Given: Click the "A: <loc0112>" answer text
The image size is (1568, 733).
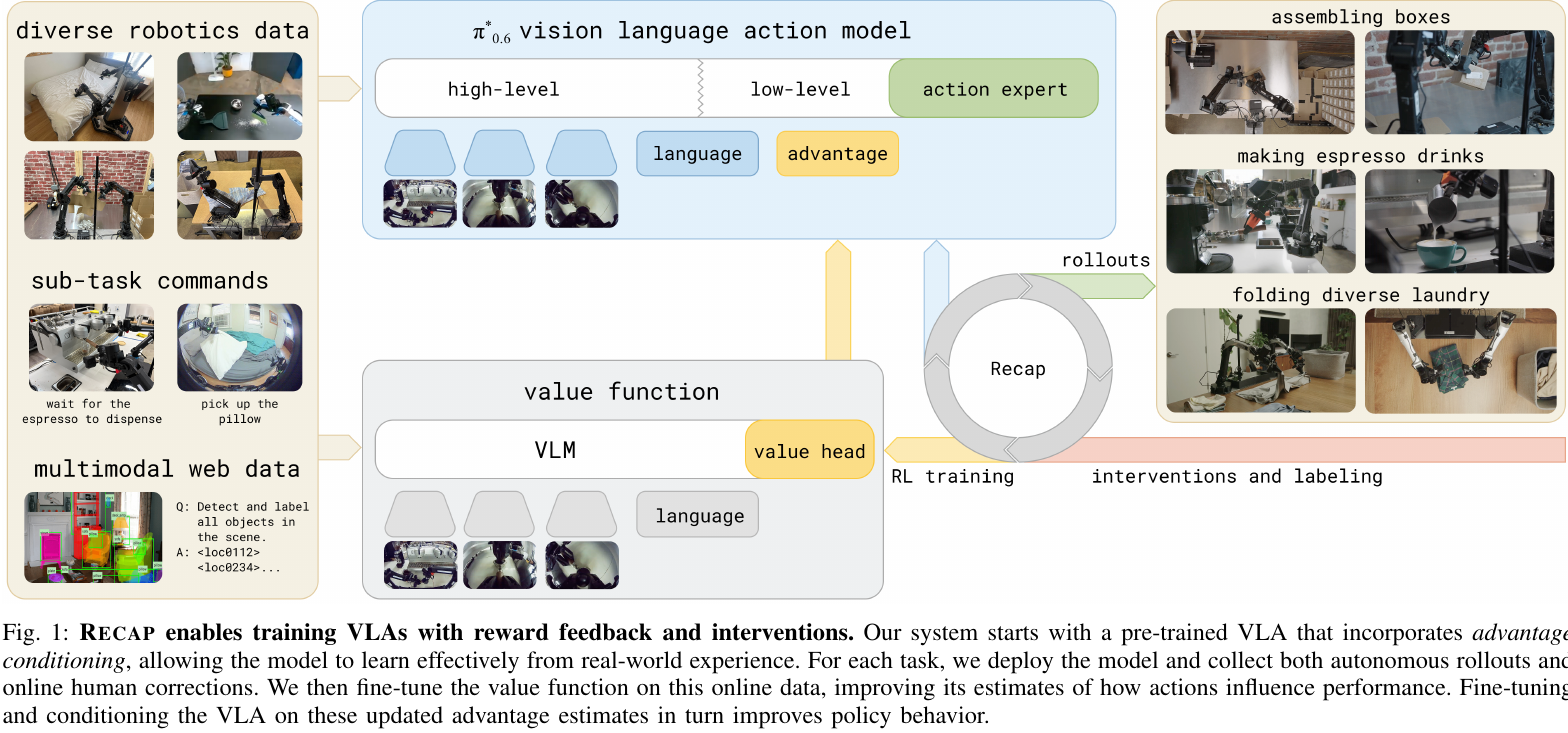Looking at the screenshot, I should point(227,560).
